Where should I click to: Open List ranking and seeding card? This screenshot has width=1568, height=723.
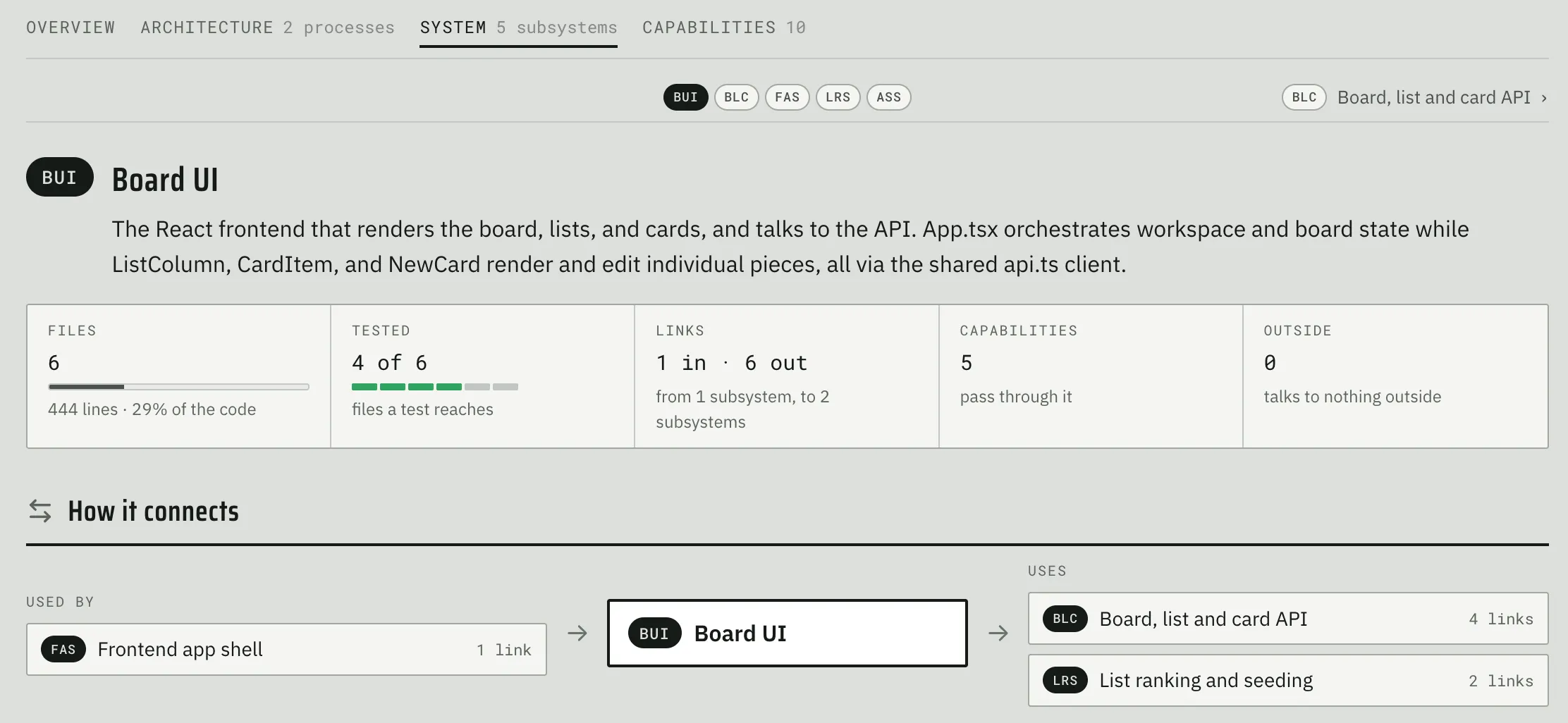1288,680
